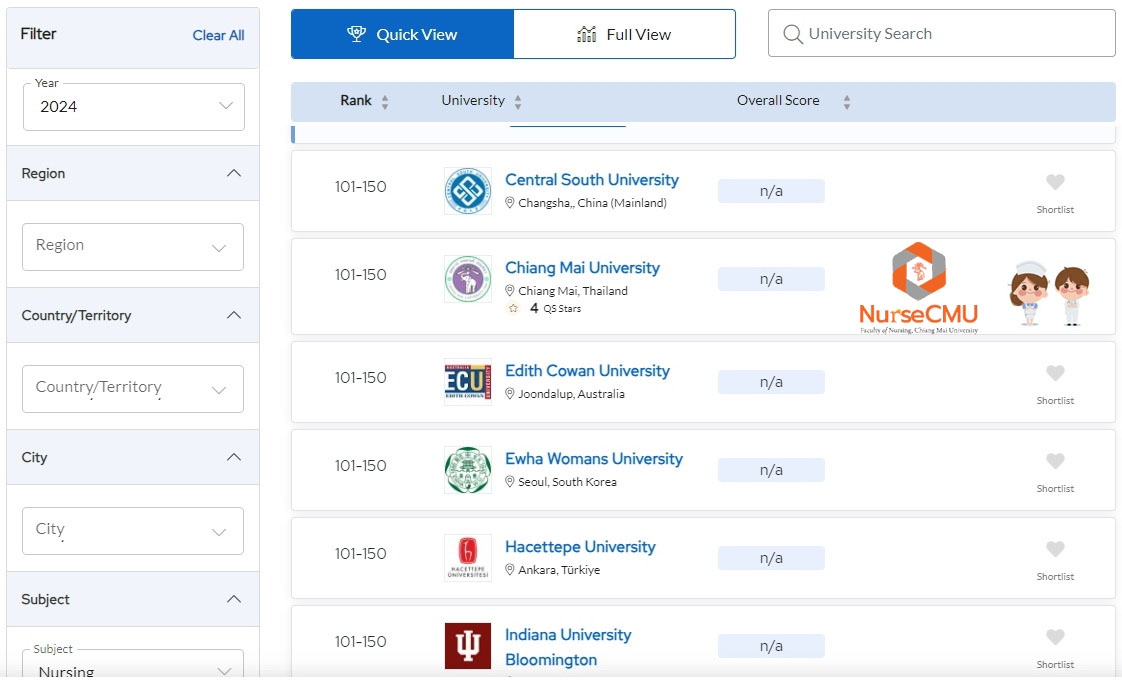This screenshot has height=680, width=1122.
Task: Shortlist Central South University with heart
Action: (x=1055, y=183)
